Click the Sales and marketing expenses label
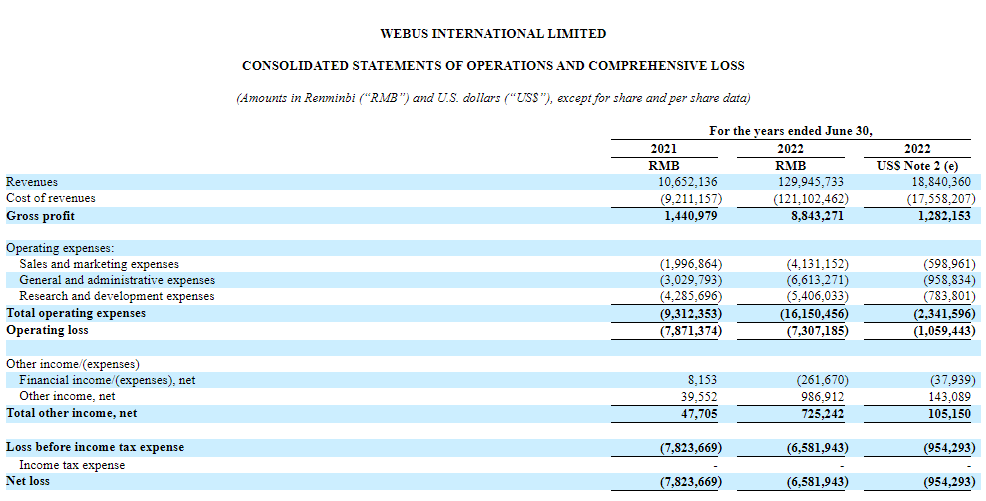Image resolution: width=986 pixels, height=501 pixels. pyautogui.click(x=99, y=264)
